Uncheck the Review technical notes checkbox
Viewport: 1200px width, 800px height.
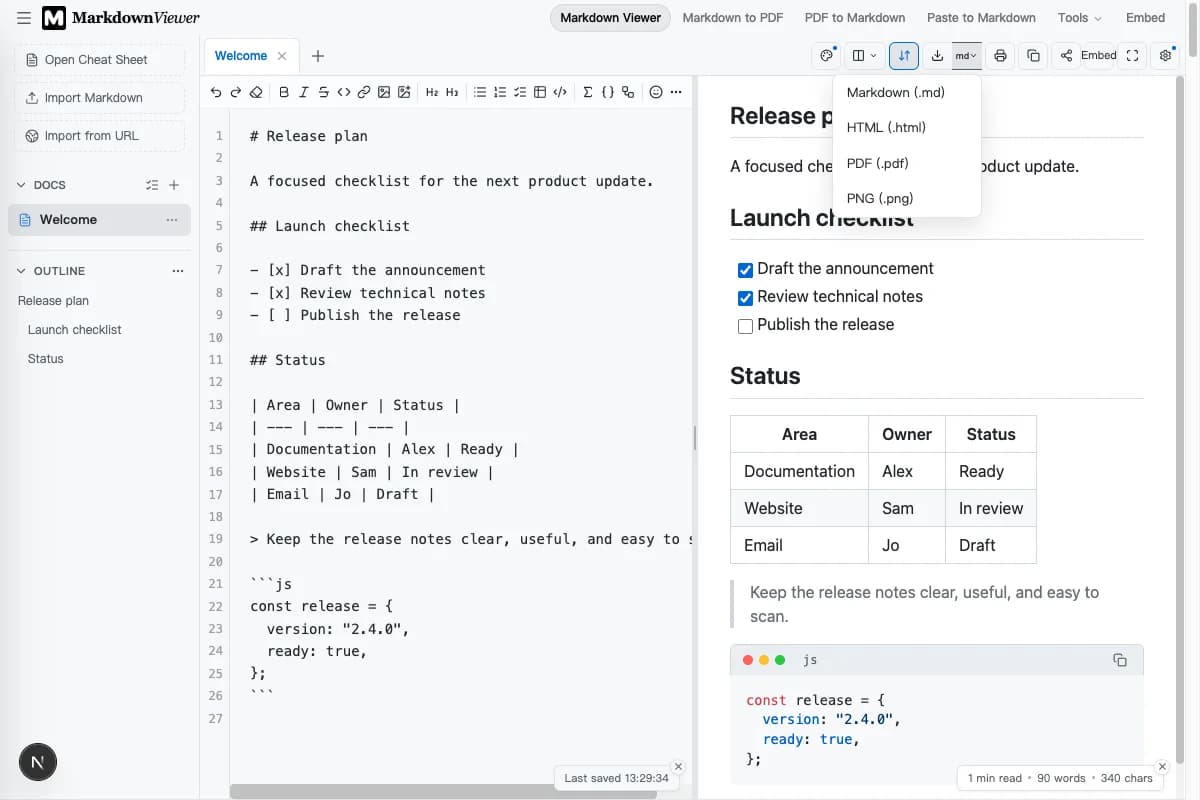(745, 298)
